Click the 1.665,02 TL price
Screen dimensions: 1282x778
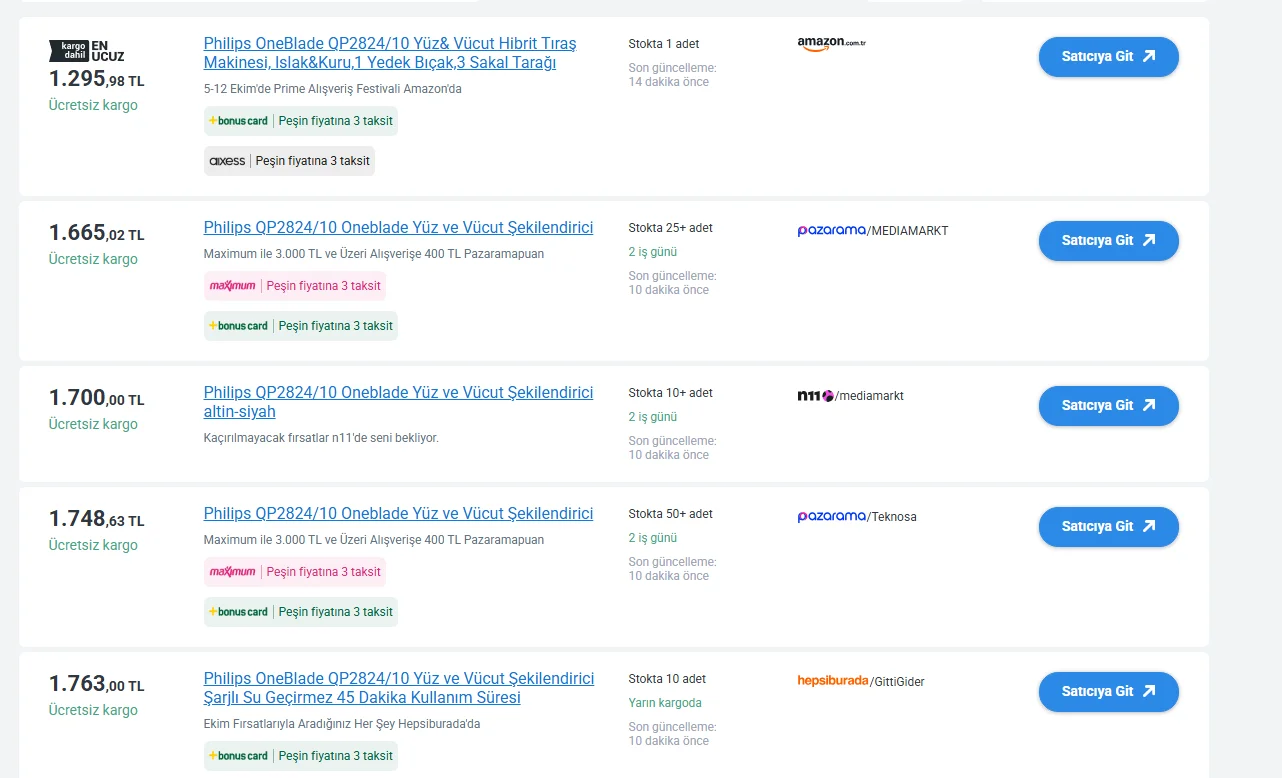[96, 233]
